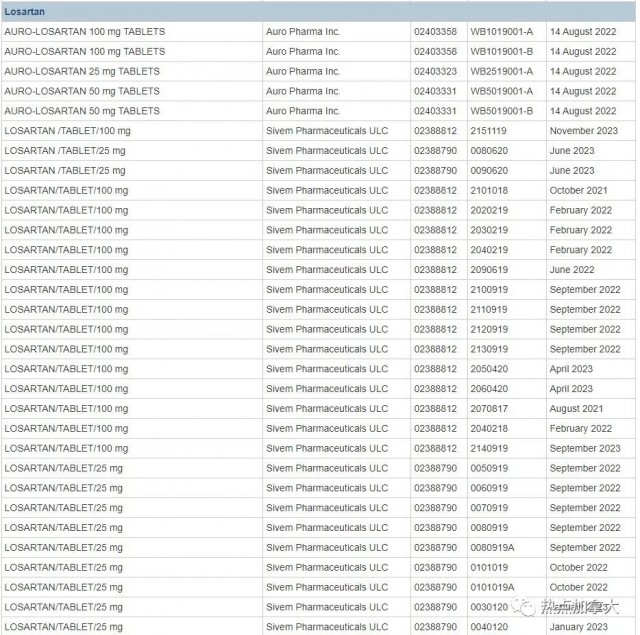Select lot number 0070919
This screenshot has height=635, width=640.
pyautogui.click(x=489, y=508)
